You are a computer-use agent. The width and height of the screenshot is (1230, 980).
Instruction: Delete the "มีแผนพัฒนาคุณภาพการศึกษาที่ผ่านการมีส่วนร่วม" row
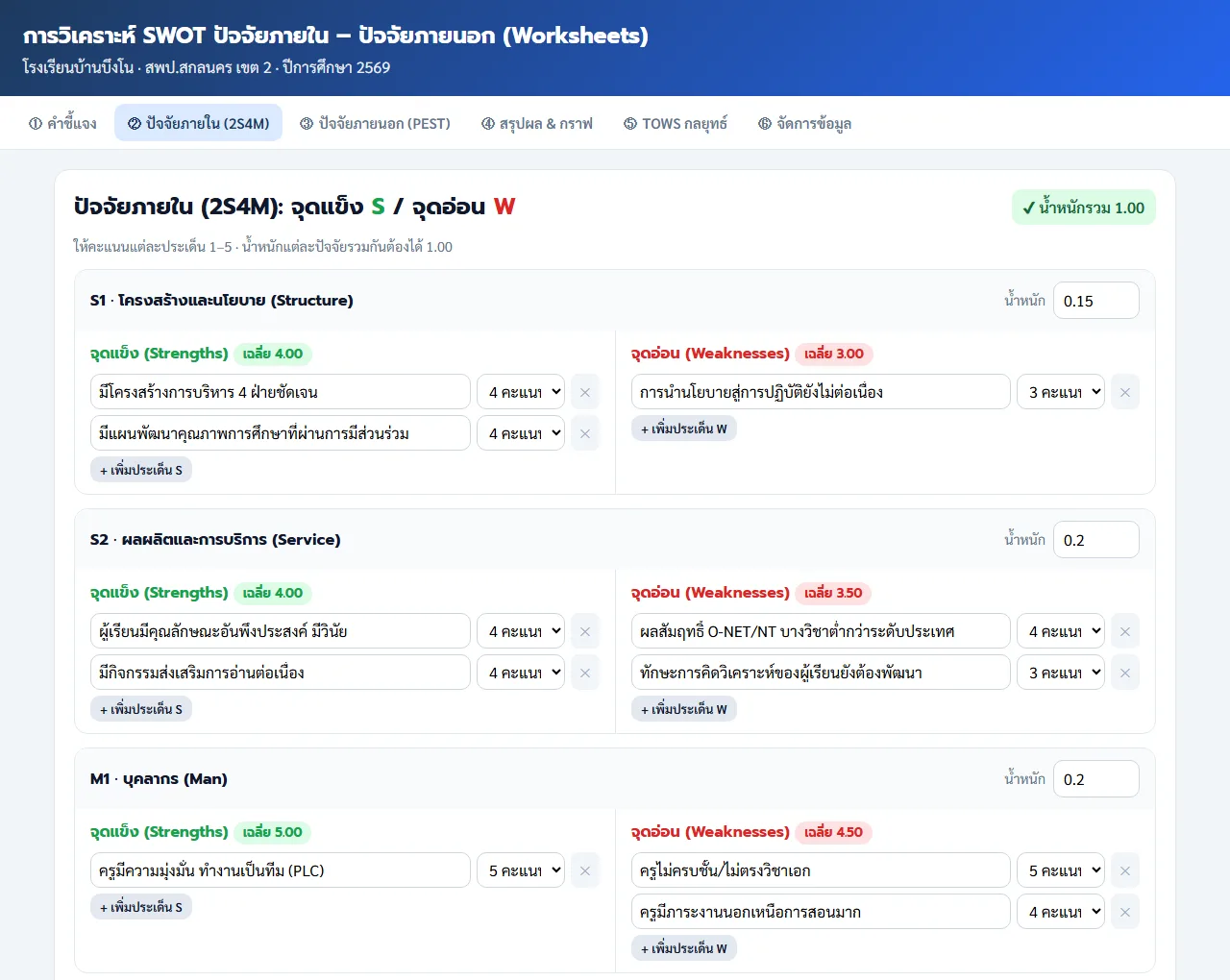click(584, 433)
